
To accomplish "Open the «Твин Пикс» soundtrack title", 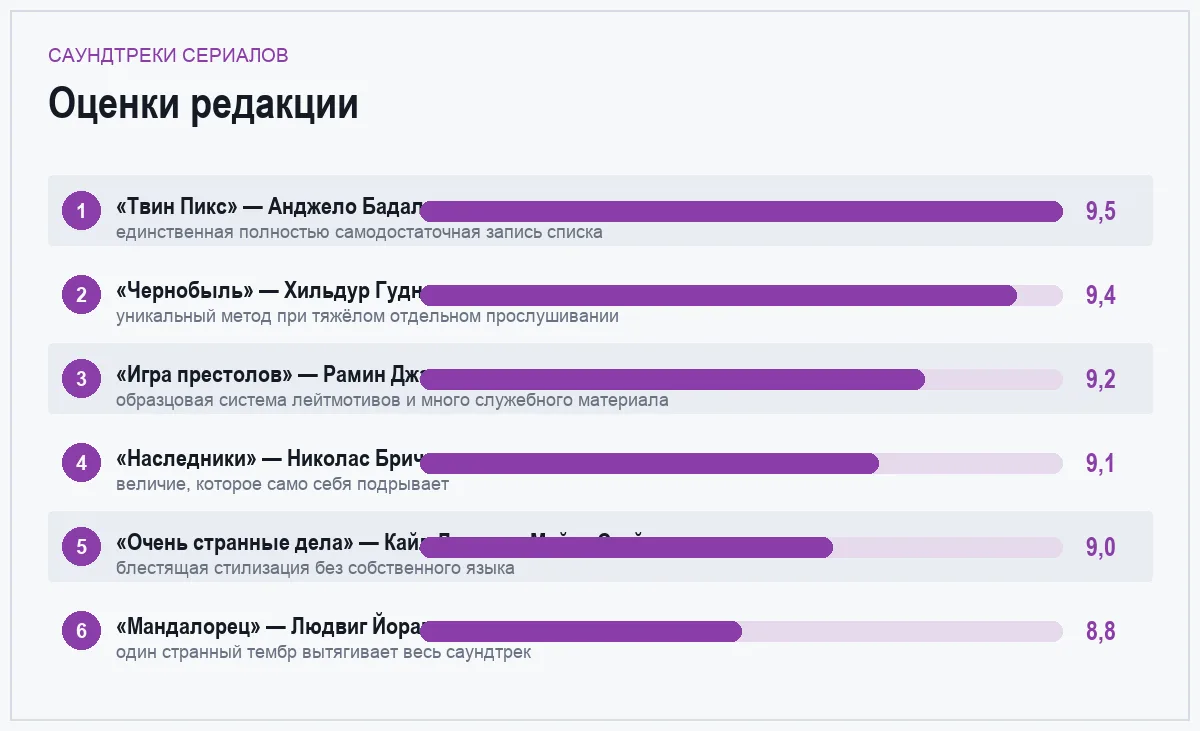I will click(x=269, y=207).
